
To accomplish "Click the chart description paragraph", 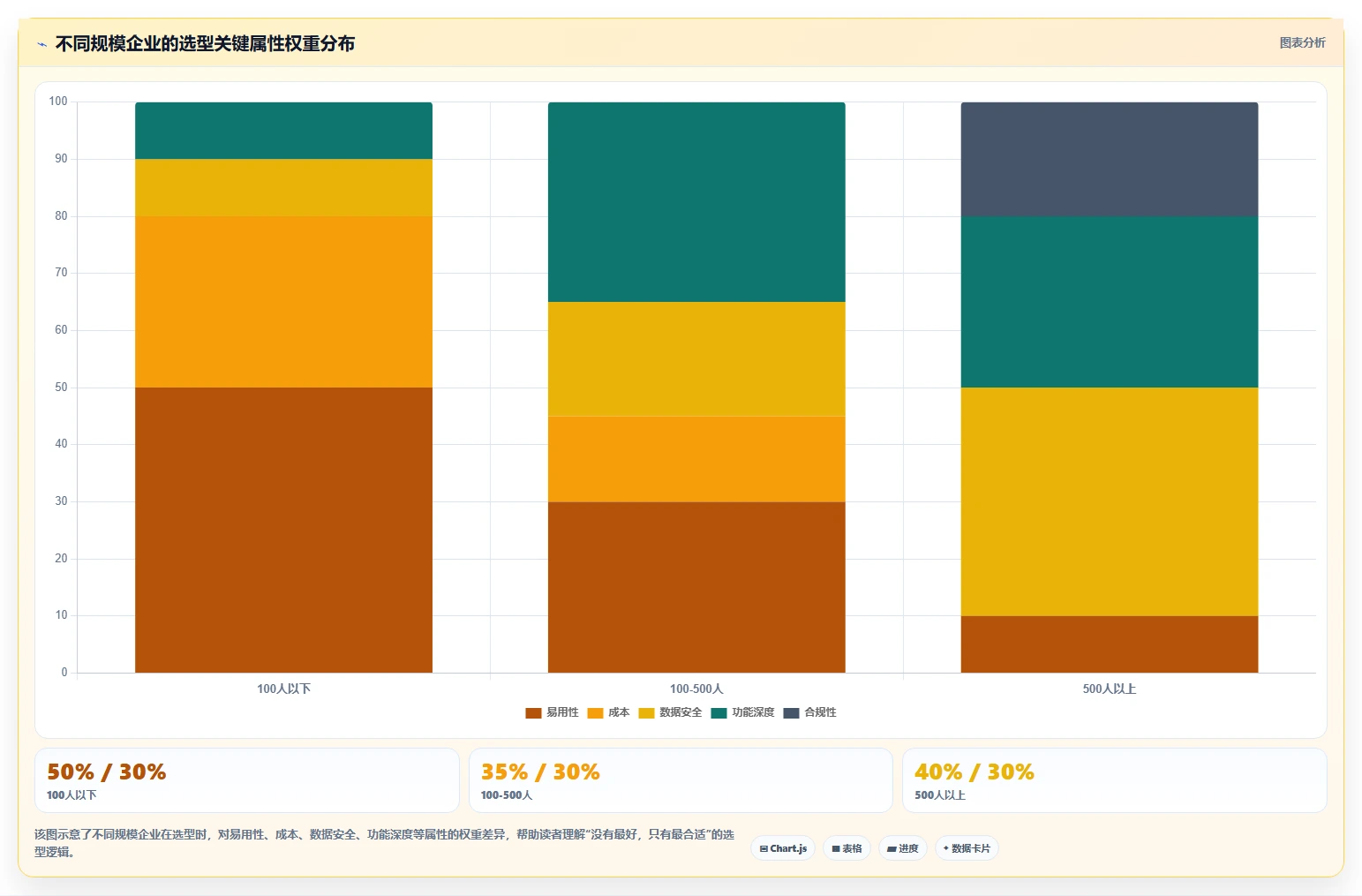I will click(x=385, y=843).
